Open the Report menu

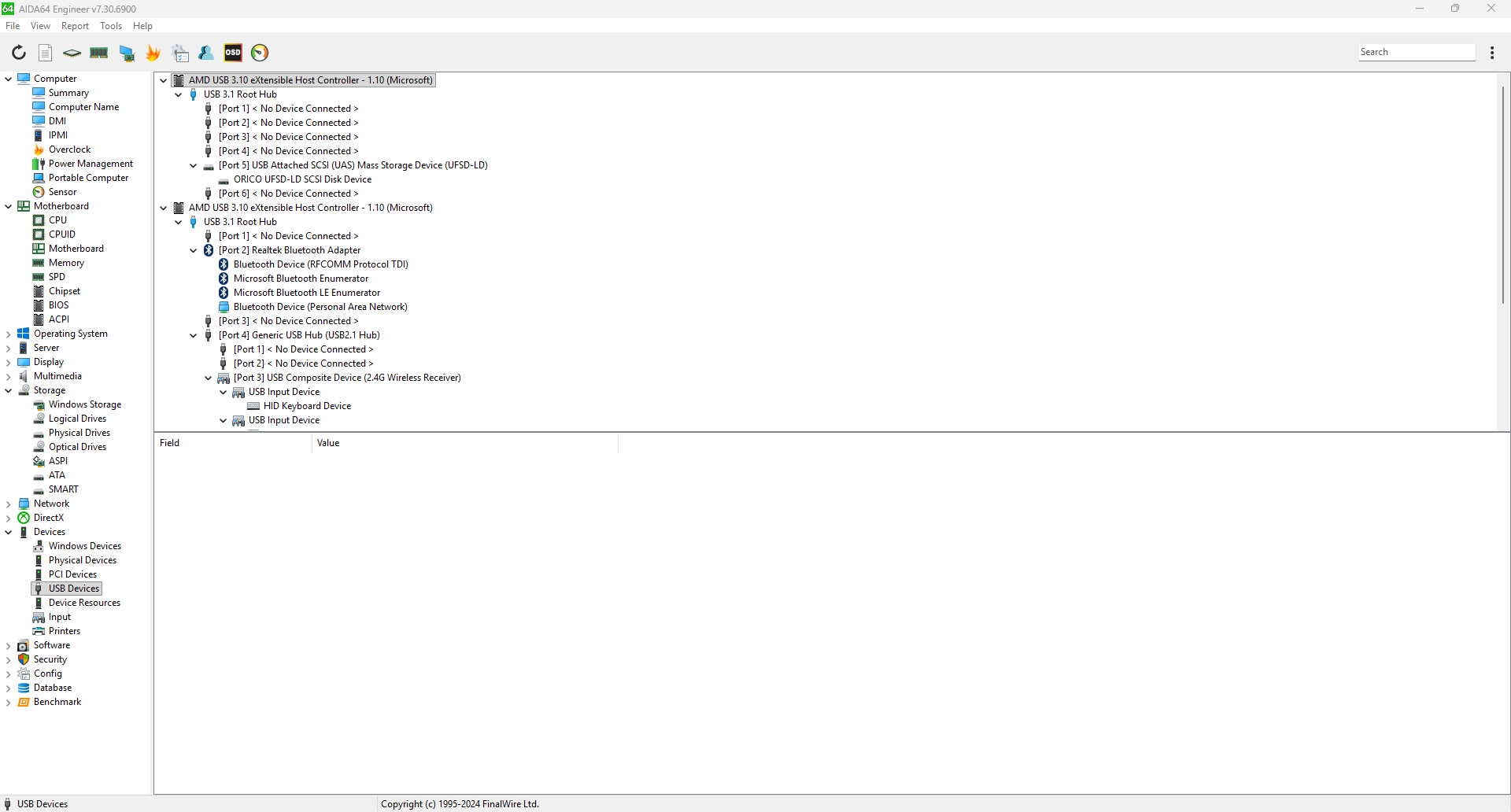(x=75, y=26)
